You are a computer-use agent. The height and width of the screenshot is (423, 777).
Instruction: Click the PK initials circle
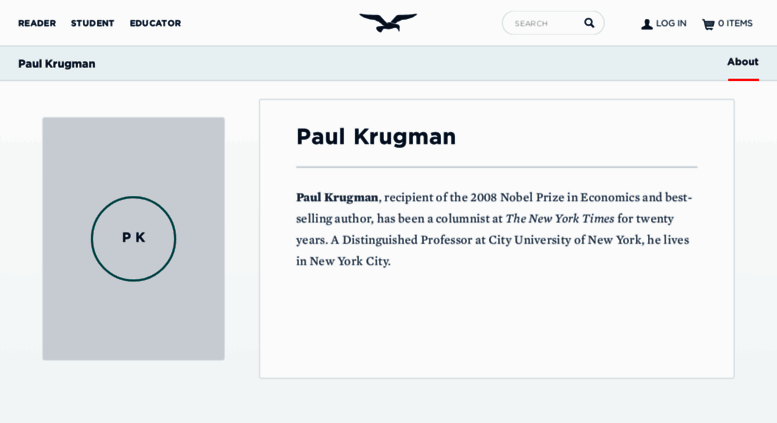coord(133,238)
